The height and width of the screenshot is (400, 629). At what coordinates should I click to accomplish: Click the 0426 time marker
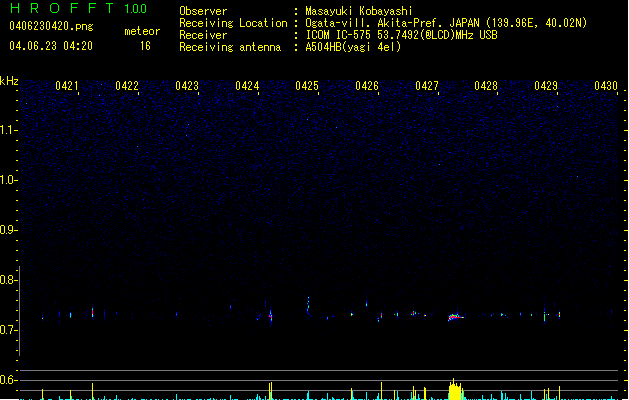click(x=367, y=86)
